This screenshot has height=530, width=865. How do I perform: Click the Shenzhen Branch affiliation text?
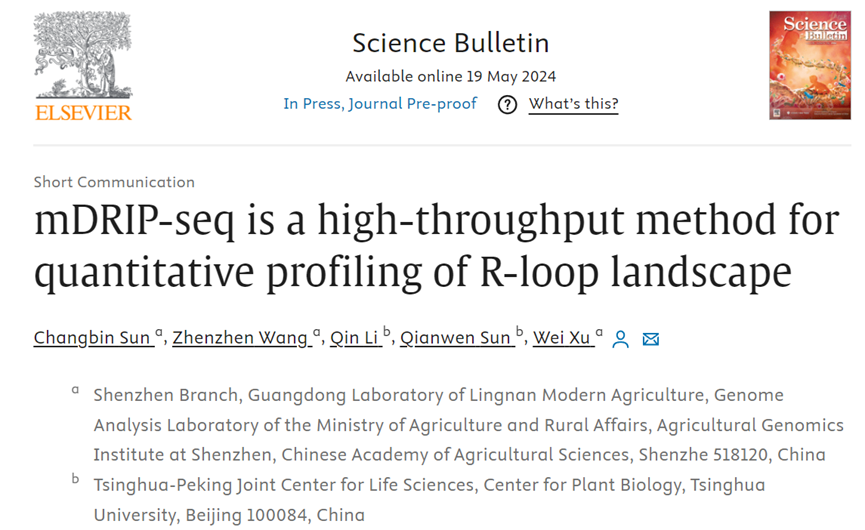point(468,425)
